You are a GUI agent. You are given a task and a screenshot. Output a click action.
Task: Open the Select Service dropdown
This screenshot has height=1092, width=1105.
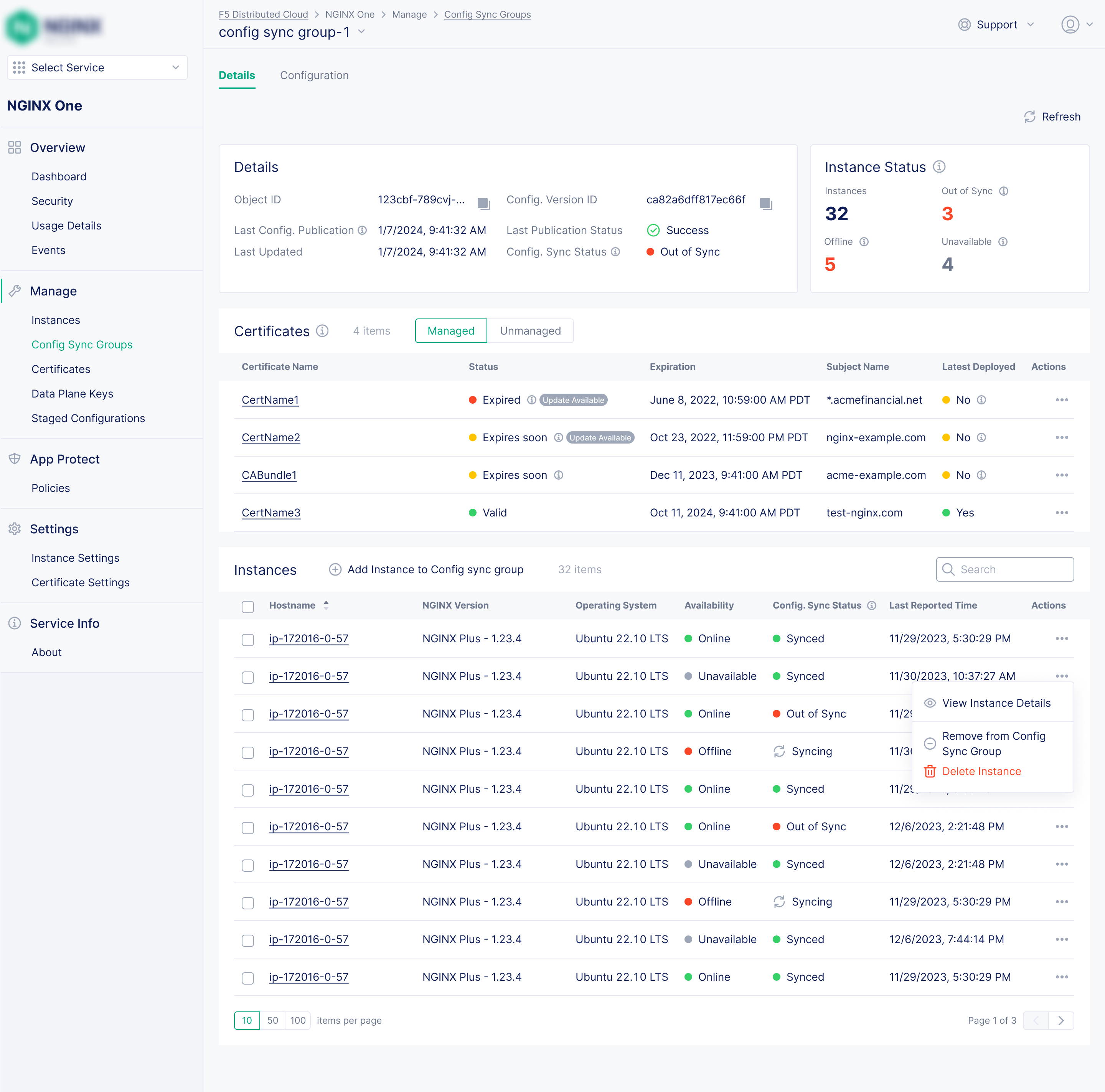pyautogui.click(x=97, y=68)
